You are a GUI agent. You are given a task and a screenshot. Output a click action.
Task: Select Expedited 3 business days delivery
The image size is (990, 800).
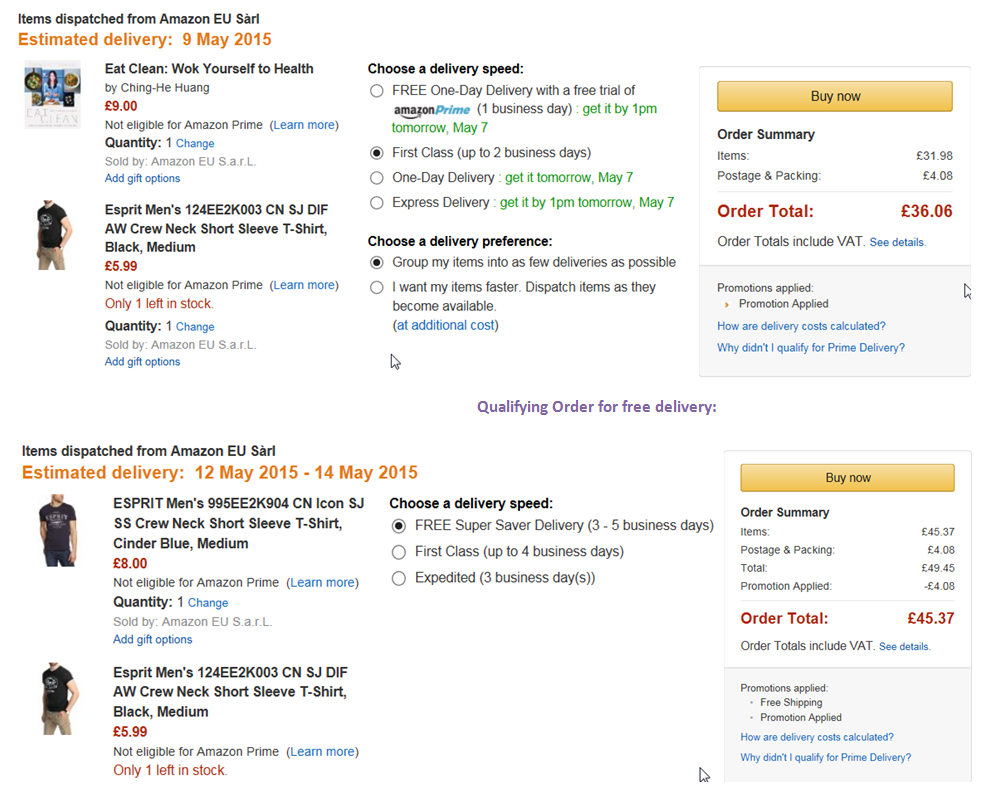pyautogui.click(x=398, y=578)
